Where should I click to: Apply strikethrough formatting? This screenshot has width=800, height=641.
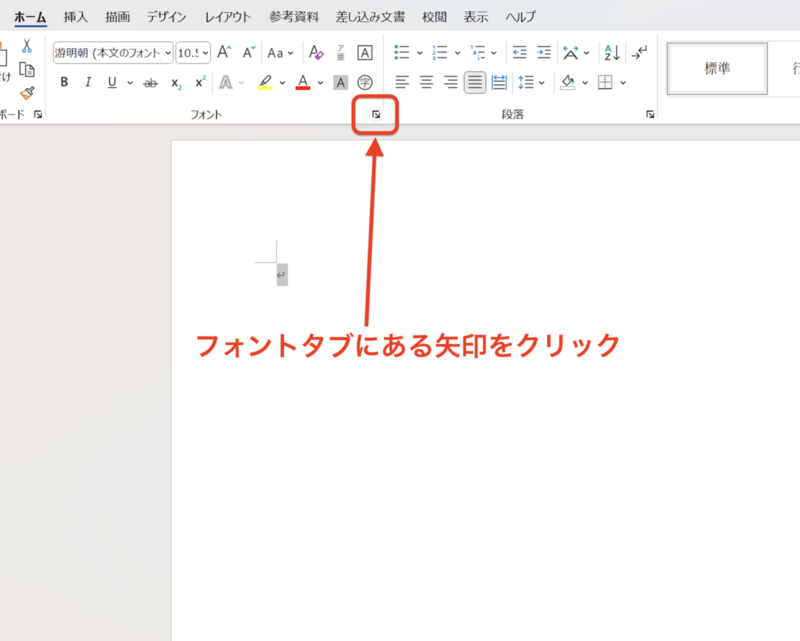151,83
